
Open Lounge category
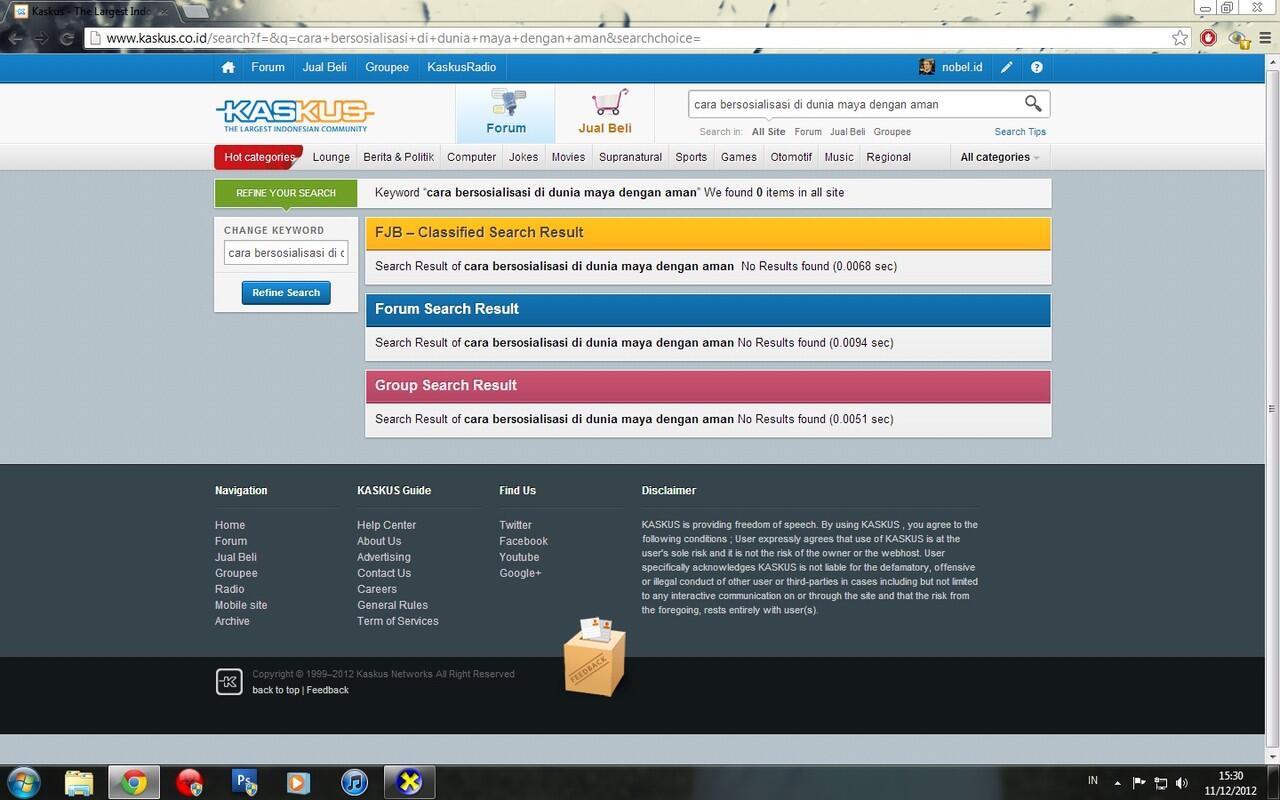click(x=331, y=157)
